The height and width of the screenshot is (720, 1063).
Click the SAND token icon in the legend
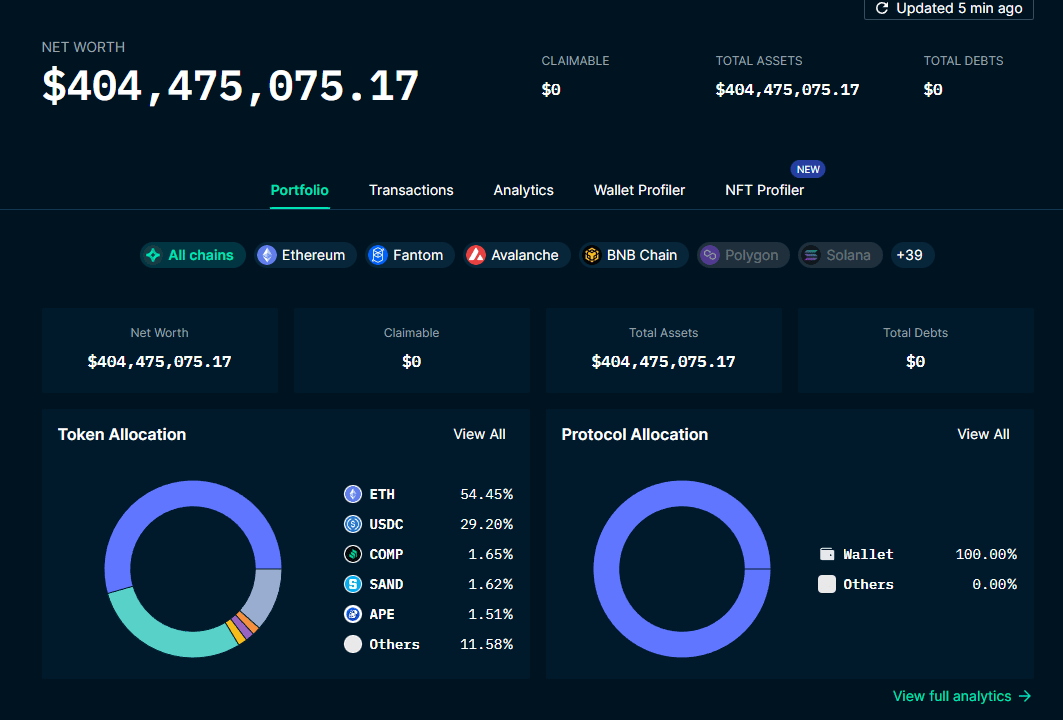click(x=353, y=584)
